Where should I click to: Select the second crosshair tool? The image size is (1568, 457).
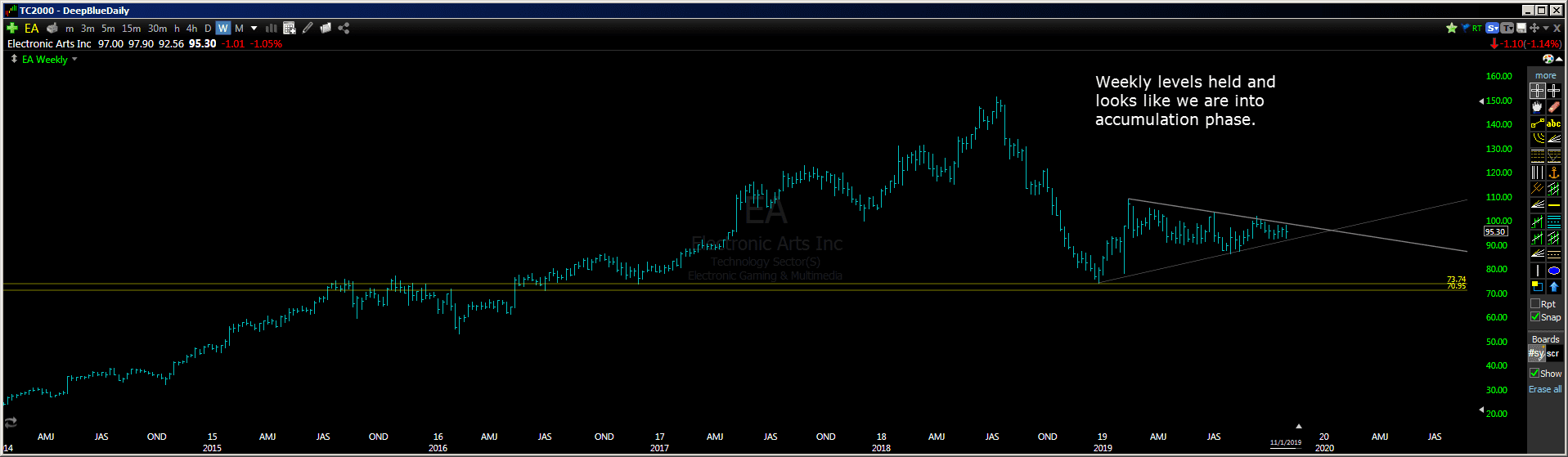(1554, 91)
